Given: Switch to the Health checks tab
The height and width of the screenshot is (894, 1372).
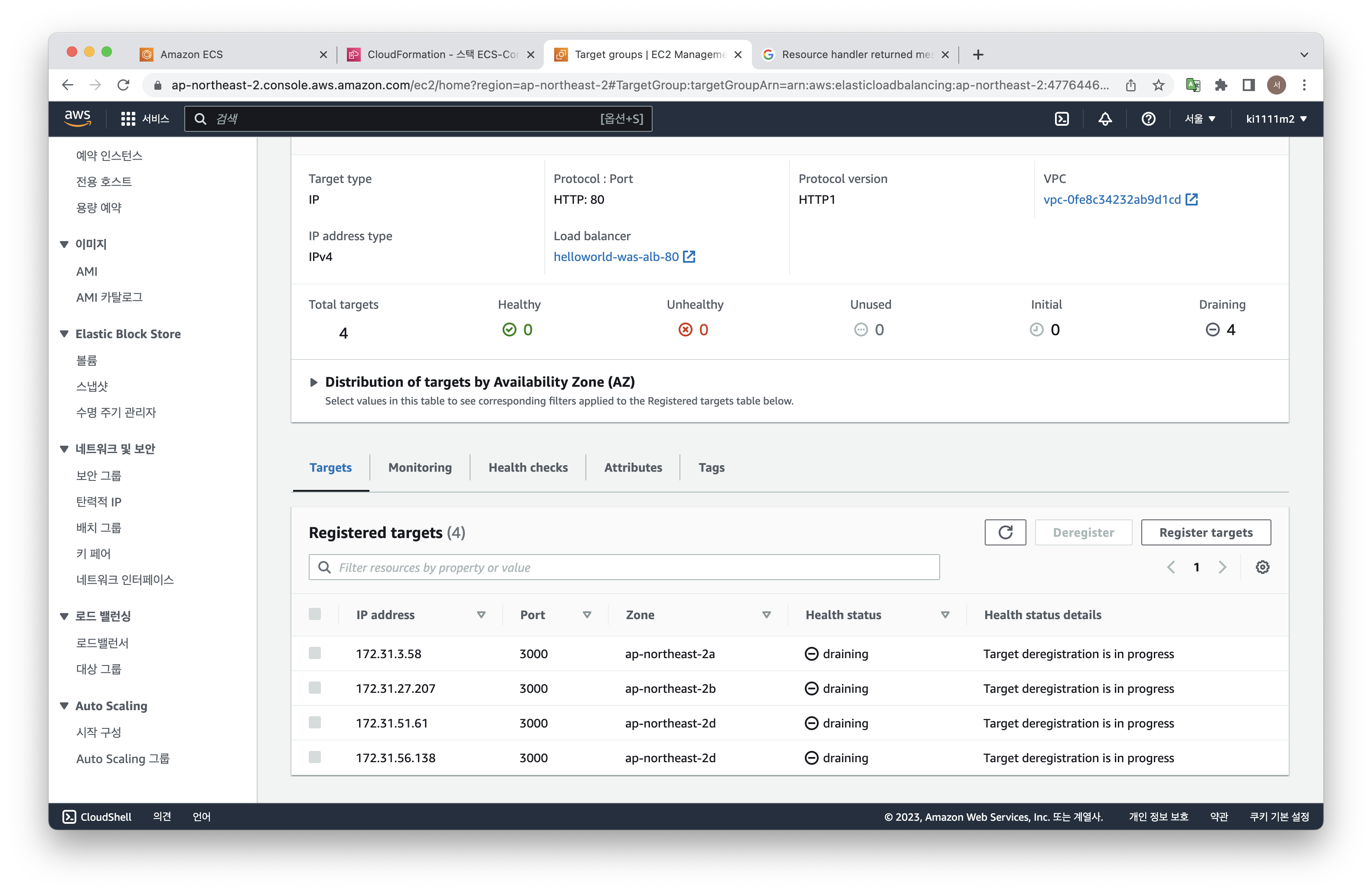Looking at the screenshot, I should [527, 467].
